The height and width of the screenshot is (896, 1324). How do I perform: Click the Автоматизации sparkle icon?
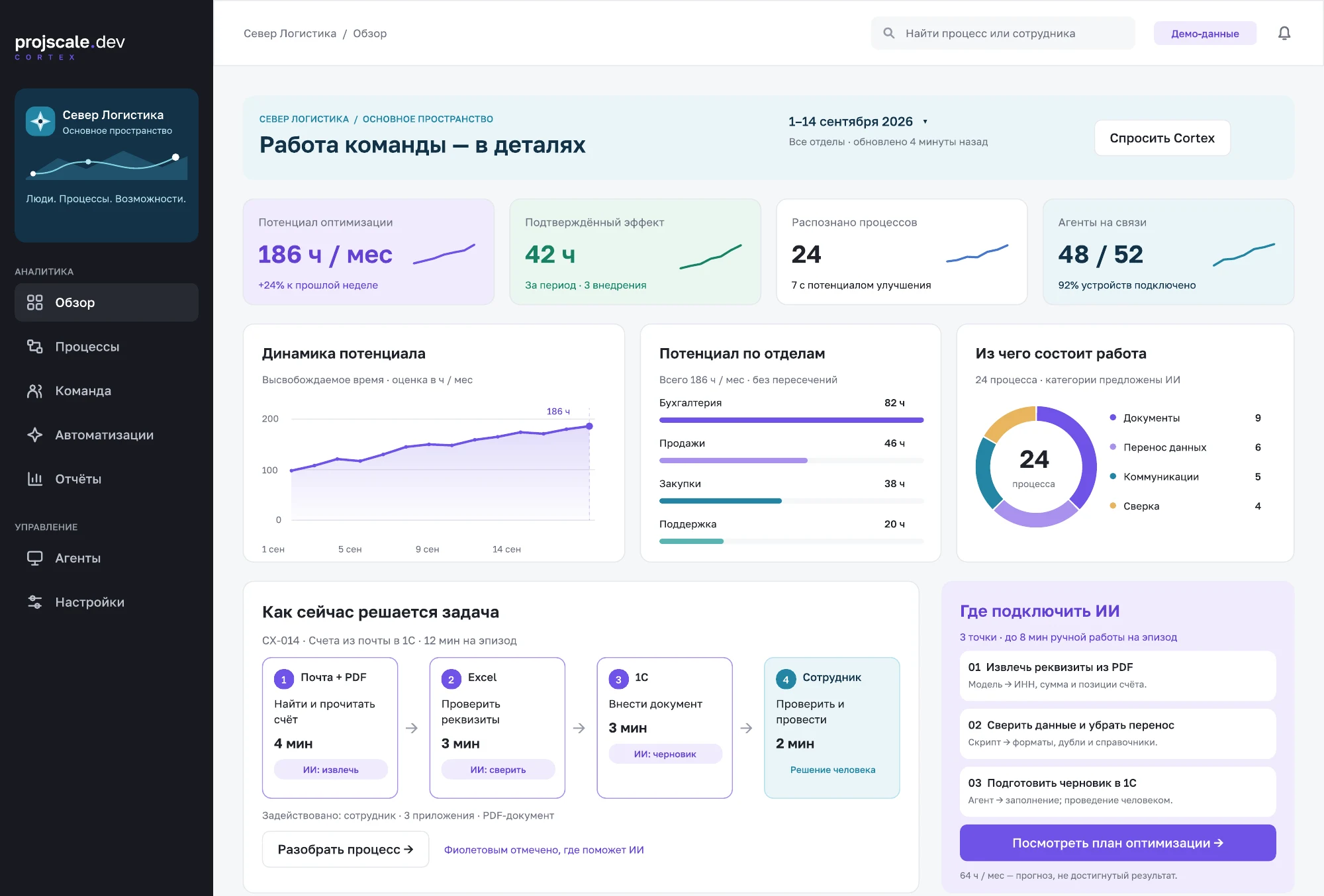click(x=34, y=435)
